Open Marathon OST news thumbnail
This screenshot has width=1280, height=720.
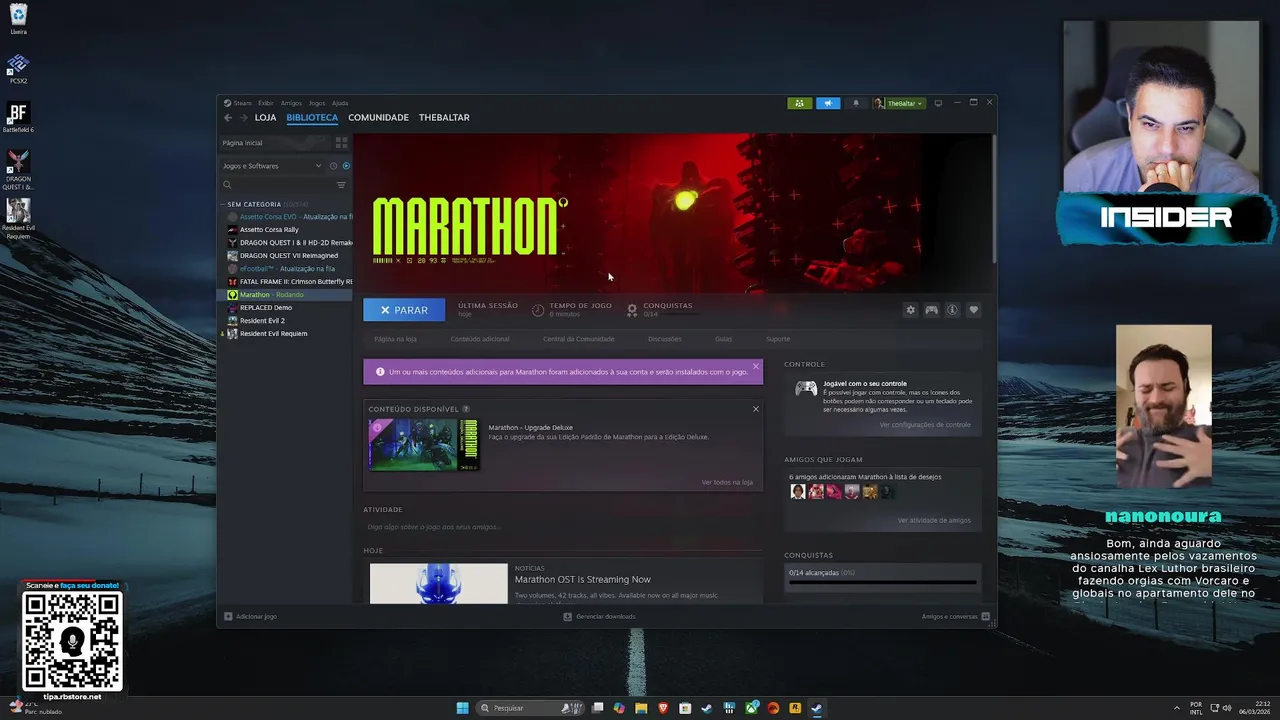(x=439, y=584)
